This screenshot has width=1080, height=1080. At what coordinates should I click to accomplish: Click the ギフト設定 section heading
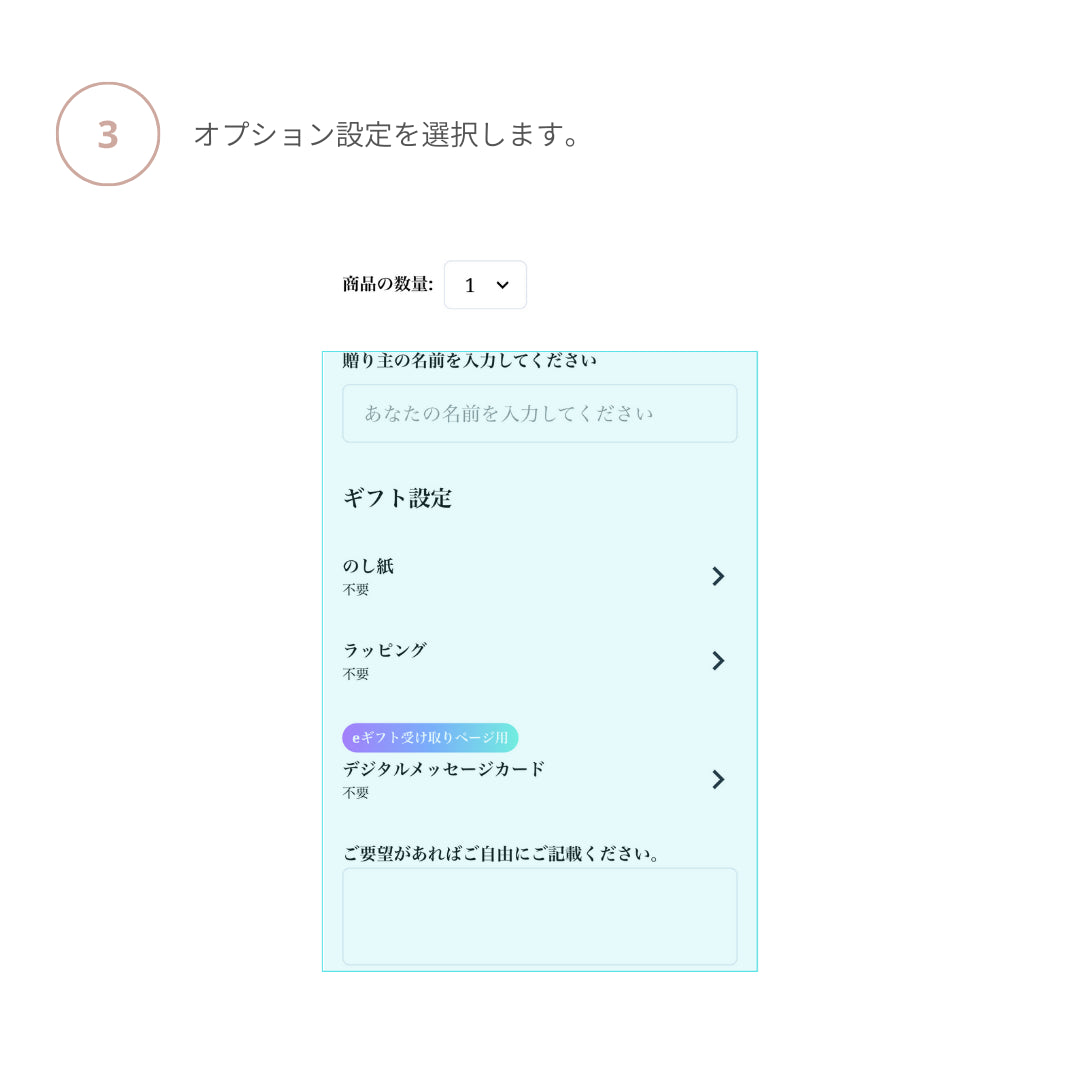(397, 498)
